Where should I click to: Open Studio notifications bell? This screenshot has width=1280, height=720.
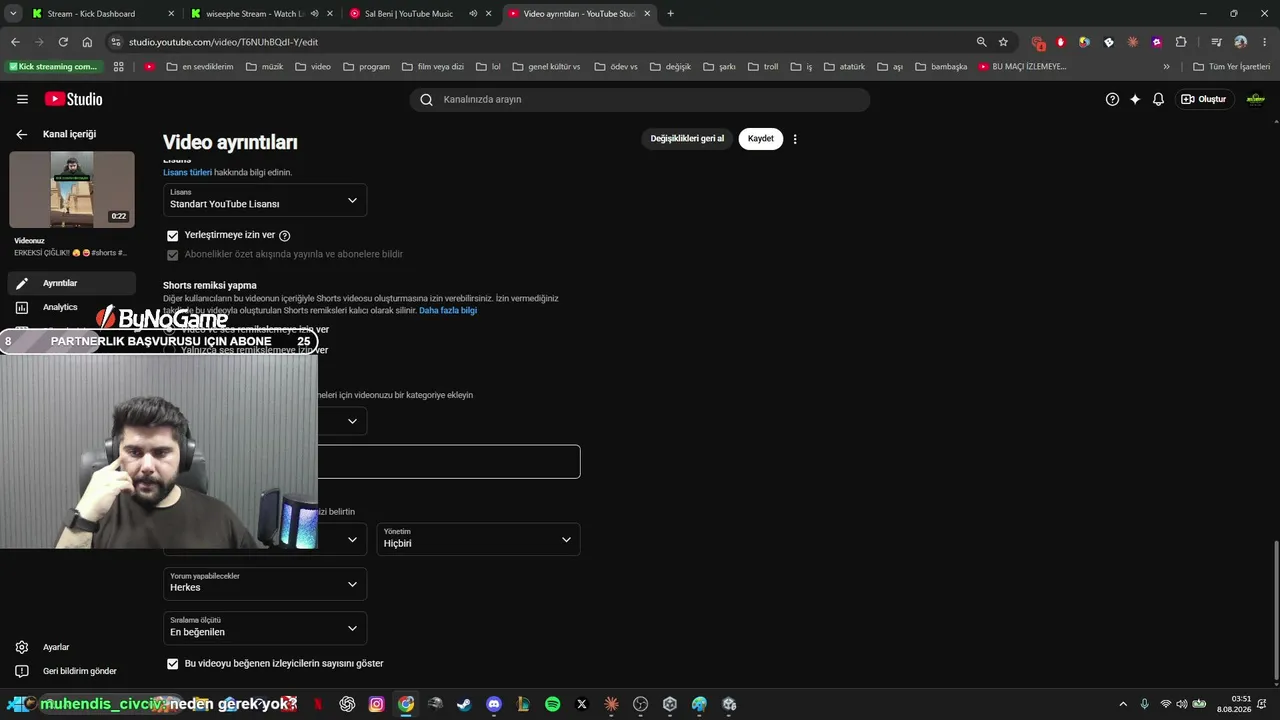(1158, 99)
